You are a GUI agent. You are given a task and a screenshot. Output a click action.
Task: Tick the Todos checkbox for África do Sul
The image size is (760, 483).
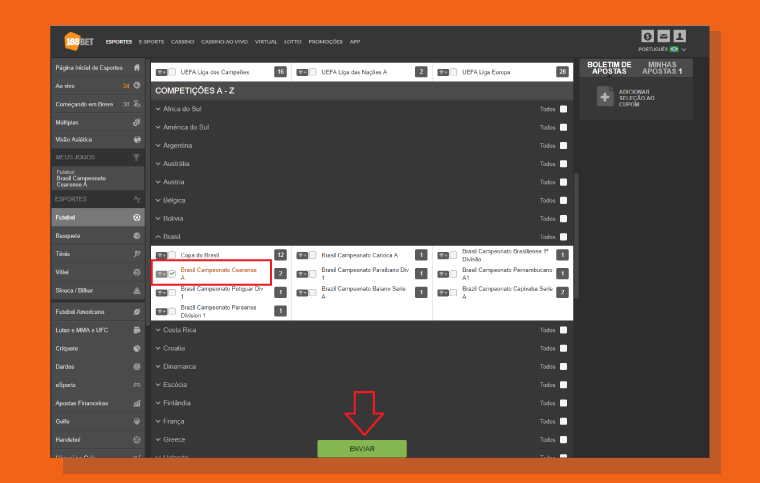[563, 109]
